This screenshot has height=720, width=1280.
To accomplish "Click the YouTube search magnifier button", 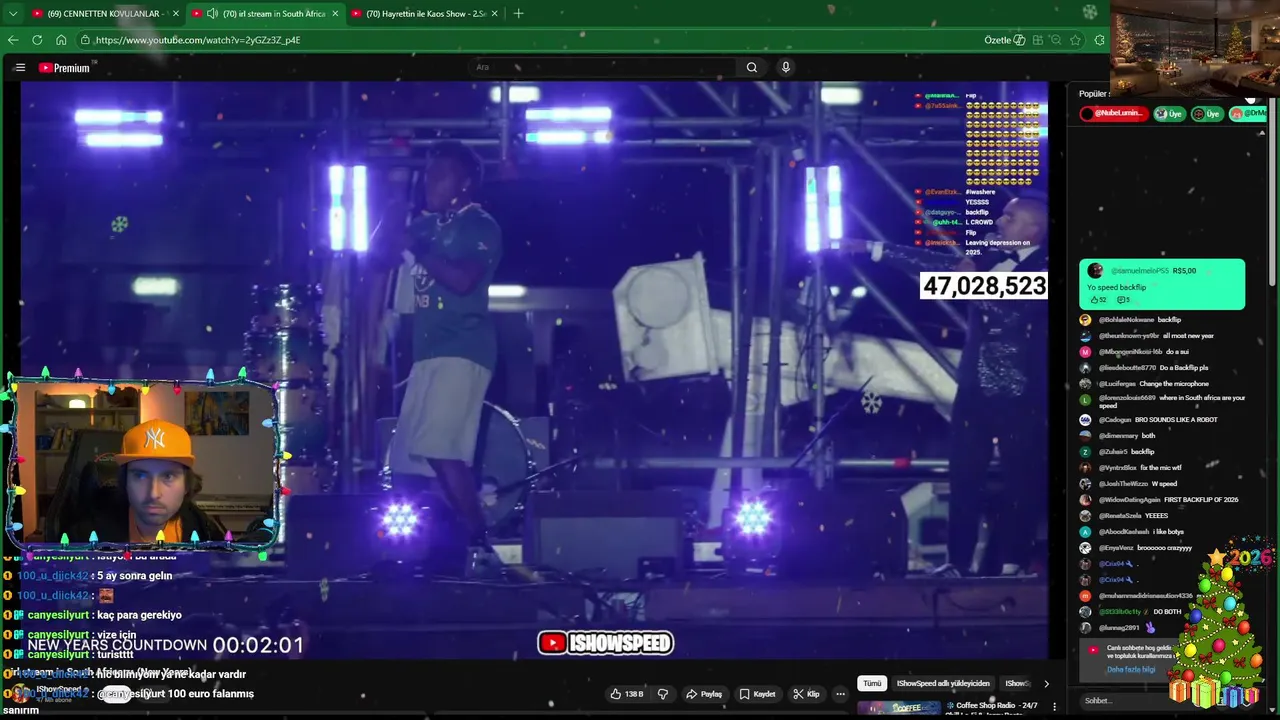I will [x=752, y=67].
